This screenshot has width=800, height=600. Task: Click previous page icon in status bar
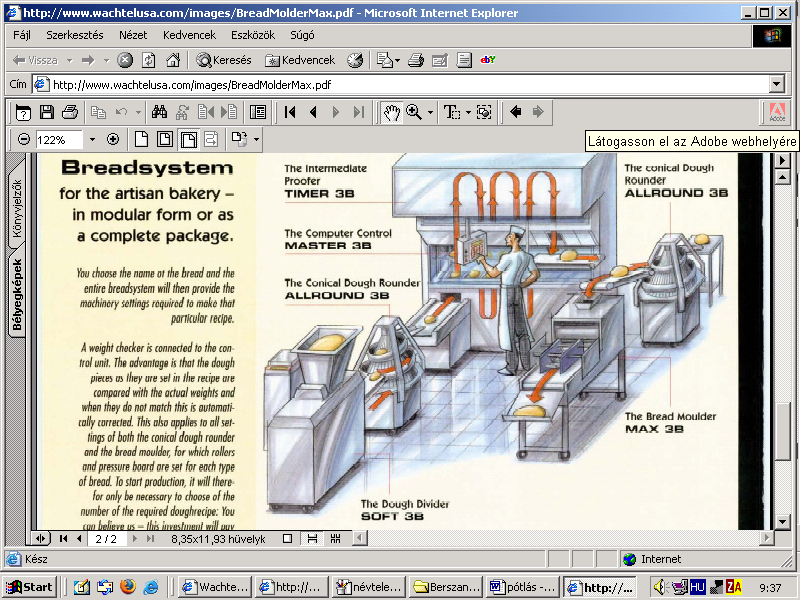pyautogui.click(x=79, y=538)
